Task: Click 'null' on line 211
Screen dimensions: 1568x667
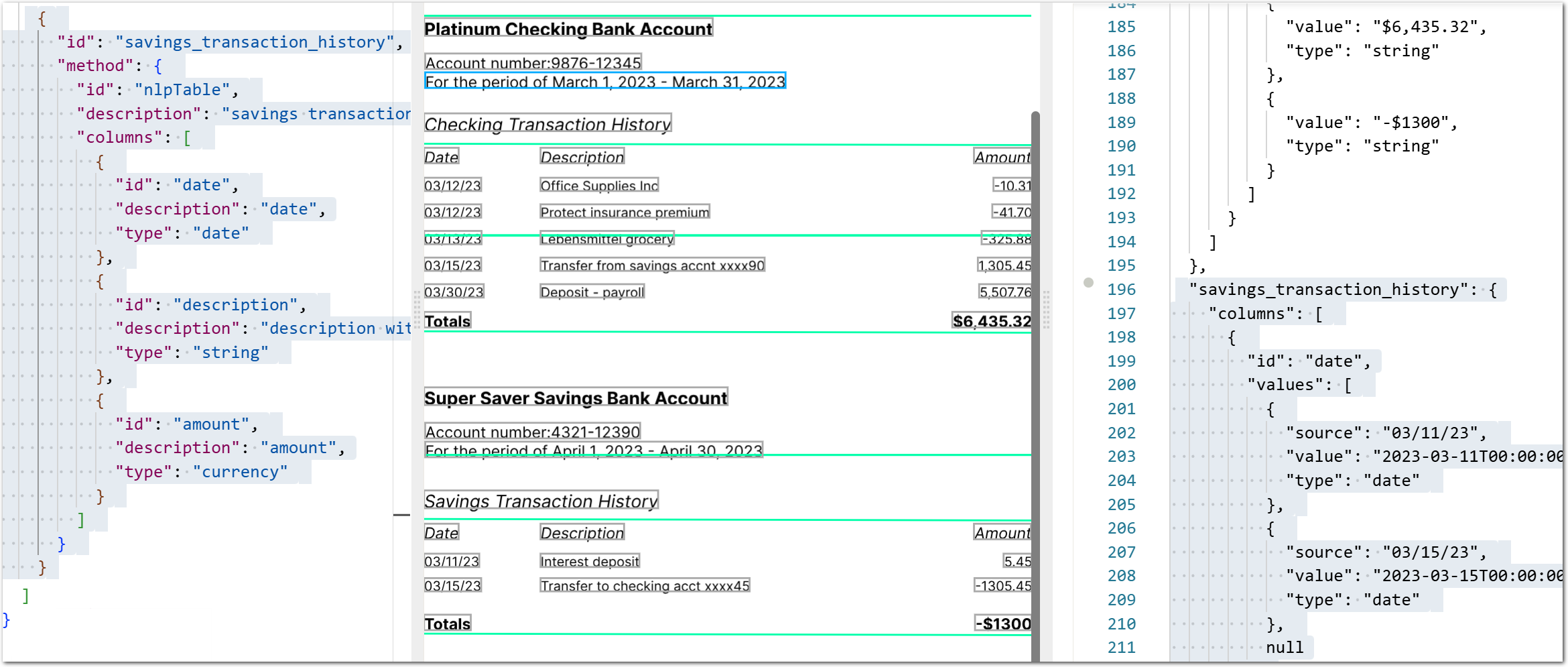Action: [1285, 648]
